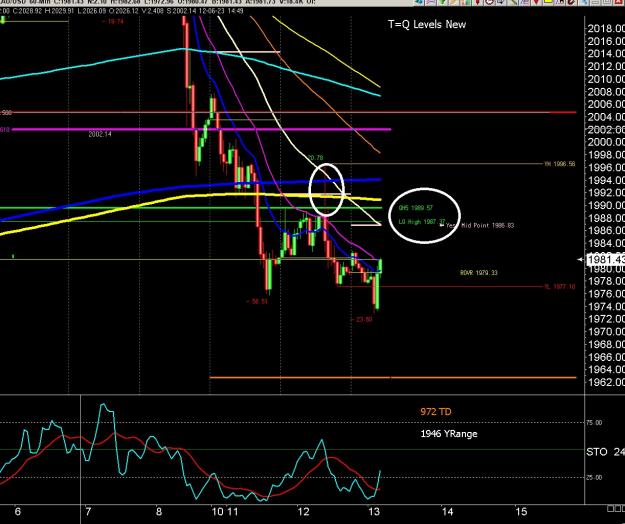Click the red '-23.60' swing label
This screenshot has height=524, width=625.
tap(362, 319)
